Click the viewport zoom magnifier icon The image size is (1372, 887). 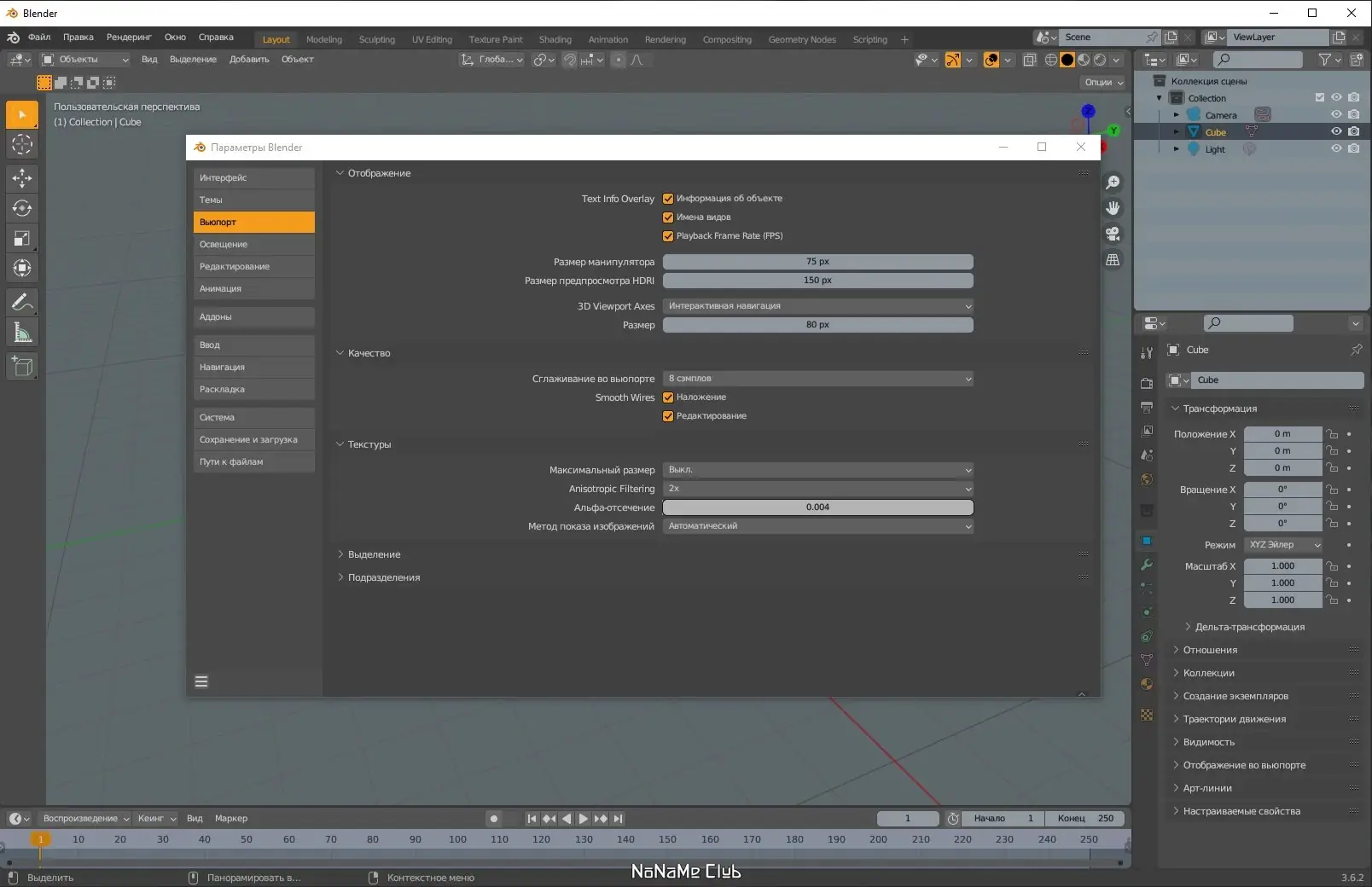[x=1113, y=183]
